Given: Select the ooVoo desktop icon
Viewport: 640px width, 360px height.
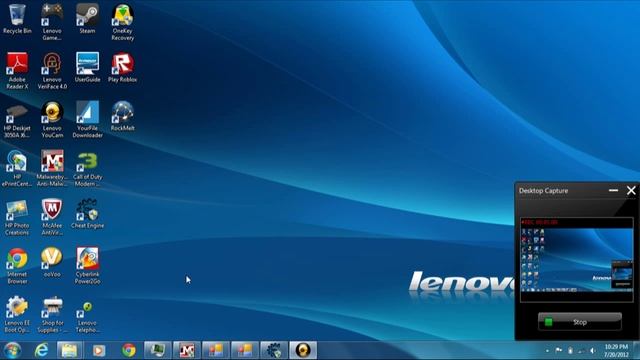Looking at the screenshot, I should point(52,262).
